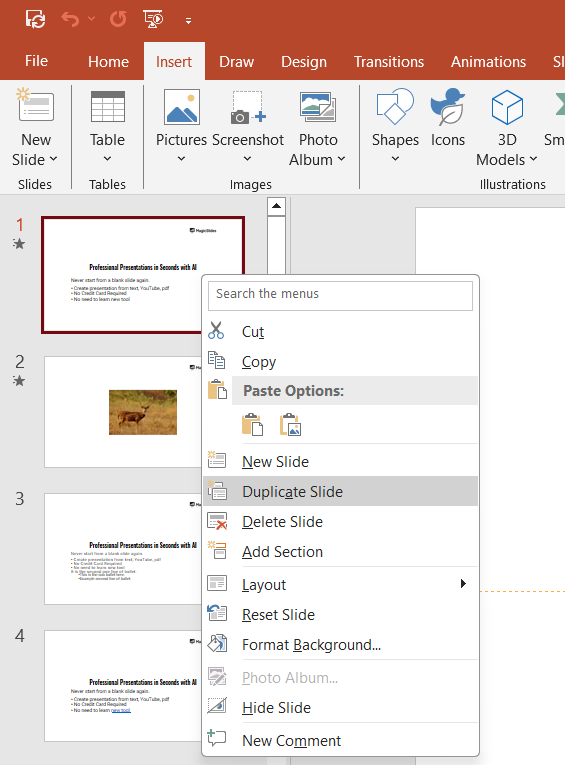565x765 pixels.
Task: Expand the Table dropdown arrow
Action: point(107,159)
